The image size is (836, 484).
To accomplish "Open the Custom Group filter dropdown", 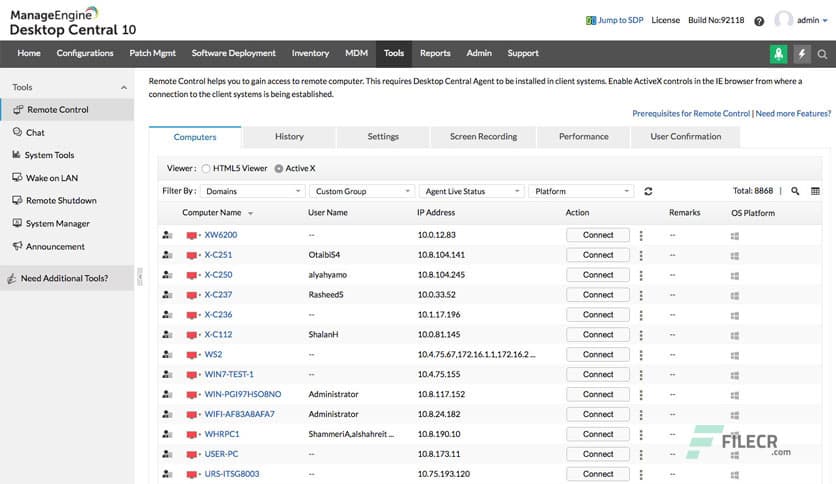I will click(361, 191).
